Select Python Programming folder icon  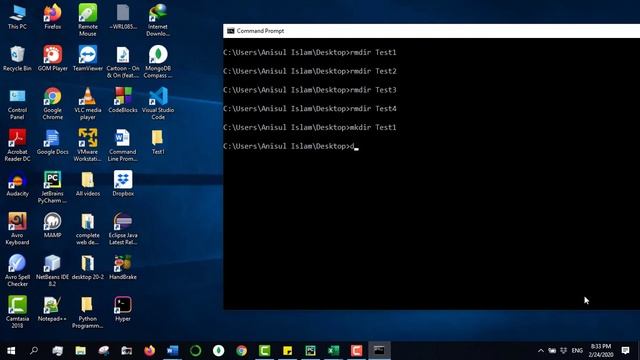tap(88, 312)
